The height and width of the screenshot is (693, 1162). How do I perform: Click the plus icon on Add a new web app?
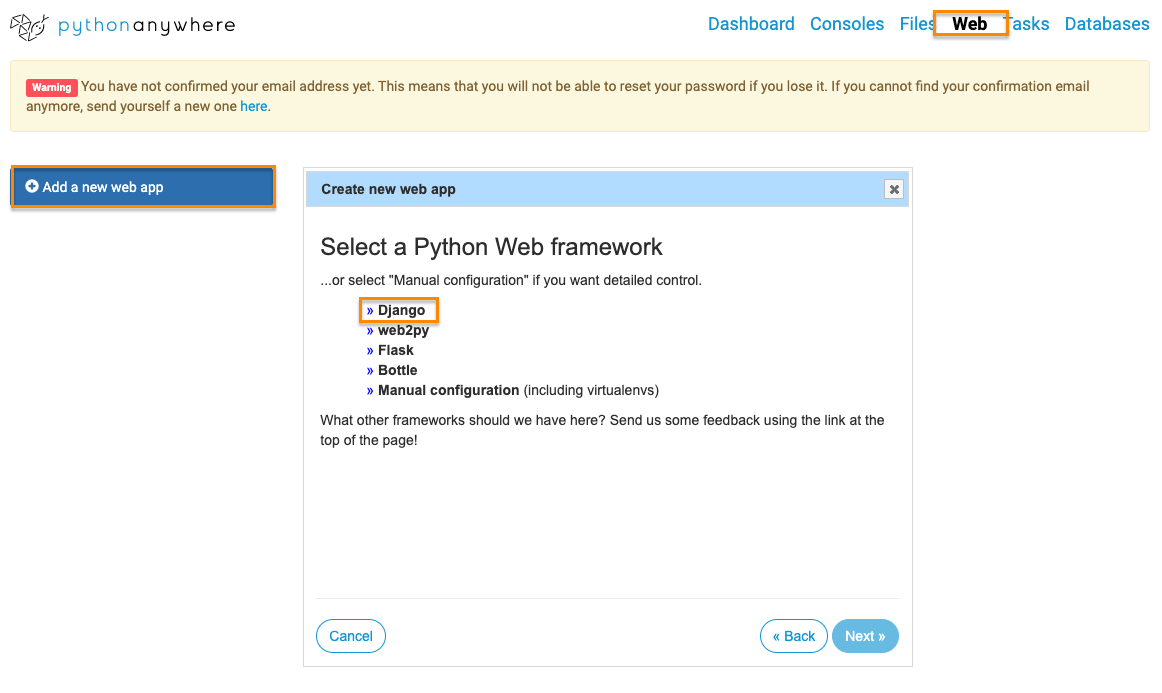[32, 187]
